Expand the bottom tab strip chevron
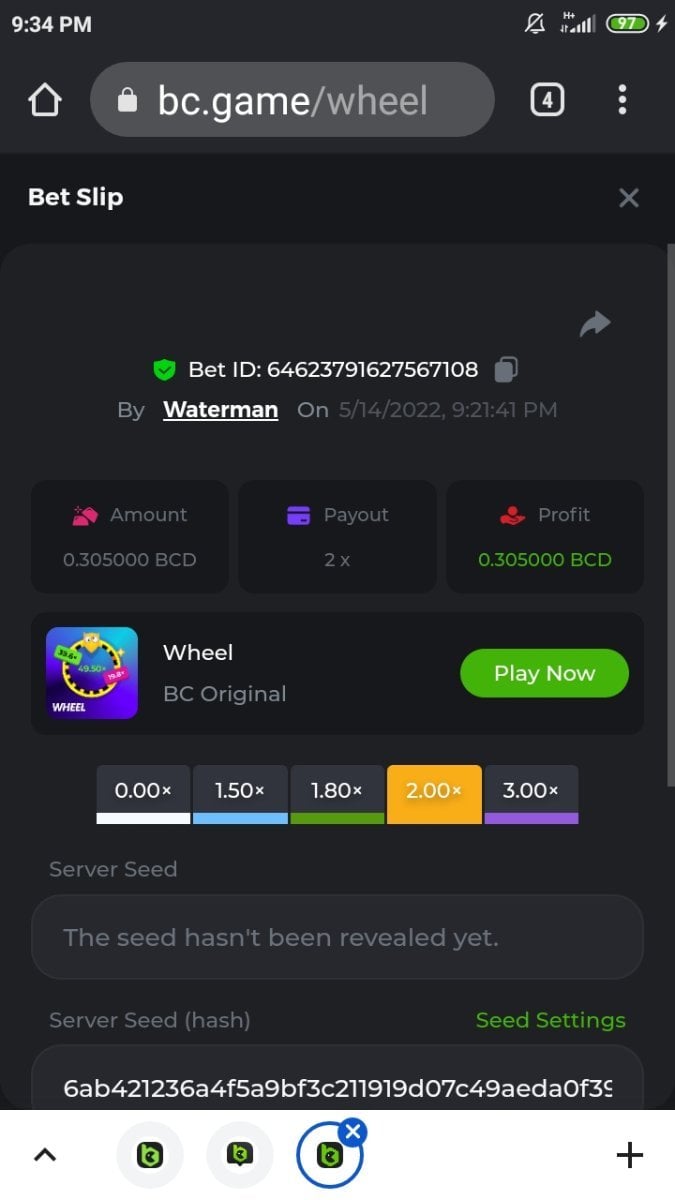 pyautogui.click(x=45, y=1155)
